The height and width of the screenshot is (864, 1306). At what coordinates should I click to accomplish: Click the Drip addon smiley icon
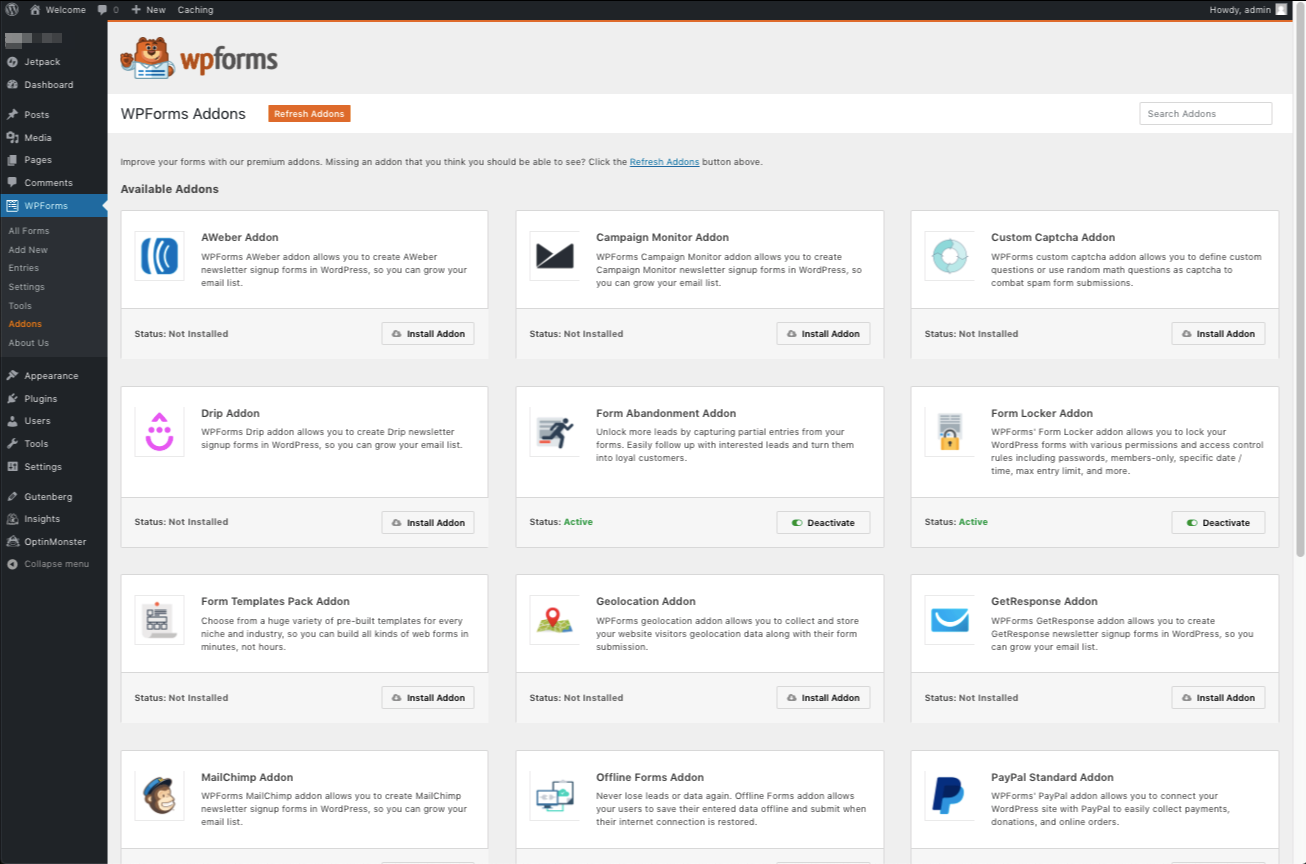pyautogui.click(x=159, y=432)
